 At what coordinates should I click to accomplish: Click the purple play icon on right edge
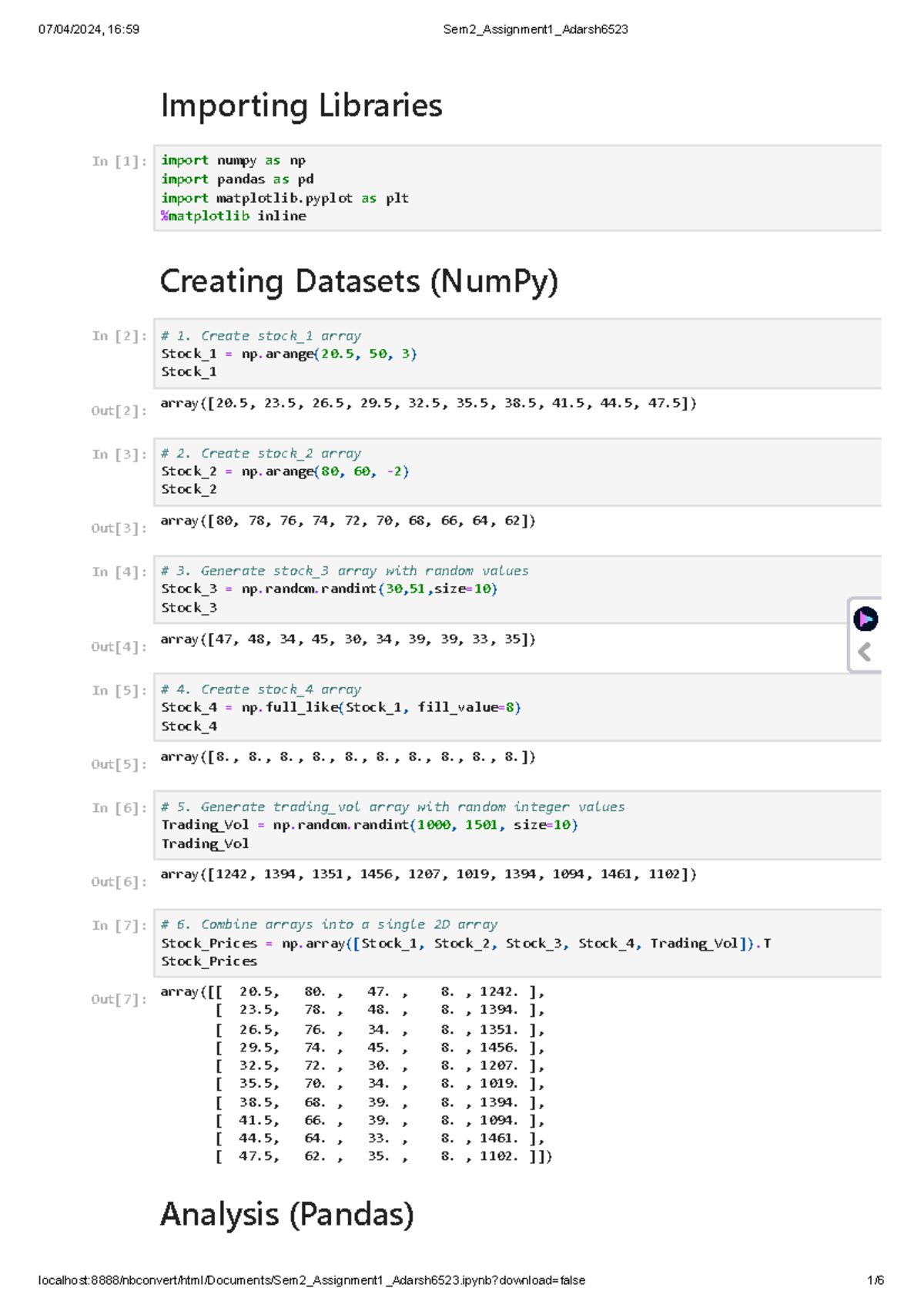tap(865, 619)
